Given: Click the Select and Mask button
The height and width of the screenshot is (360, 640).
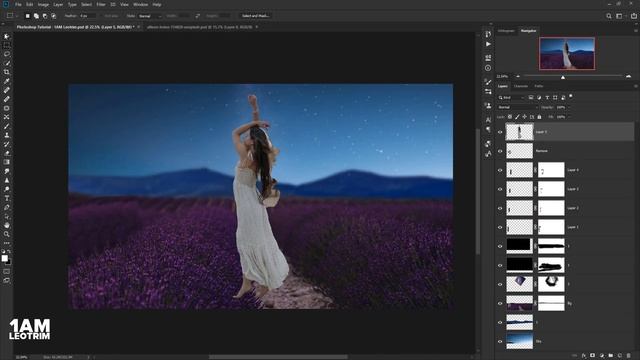Looking at the screenshot, I should (256, 16).
